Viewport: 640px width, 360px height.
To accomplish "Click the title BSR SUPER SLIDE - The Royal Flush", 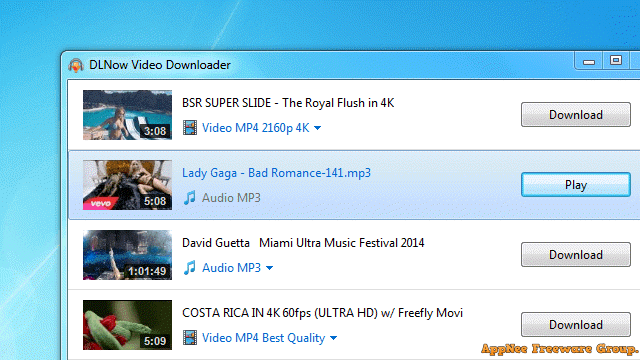I will point(288,103).
